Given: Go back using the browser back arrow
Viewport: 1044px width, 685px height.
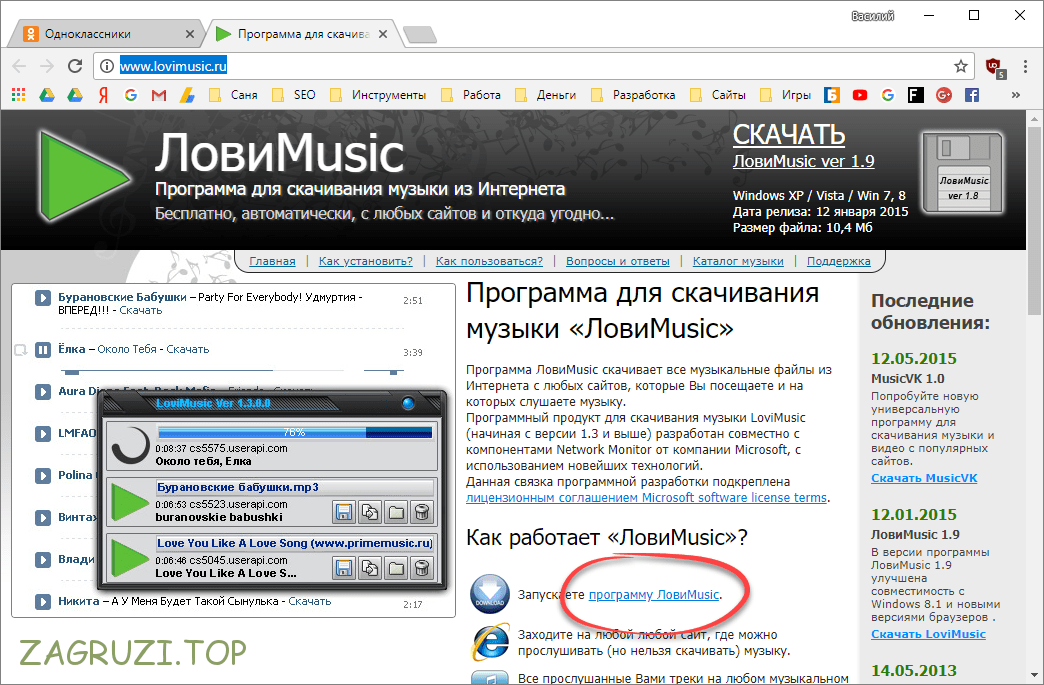Looking at the screenshot, I should point(19,66).
